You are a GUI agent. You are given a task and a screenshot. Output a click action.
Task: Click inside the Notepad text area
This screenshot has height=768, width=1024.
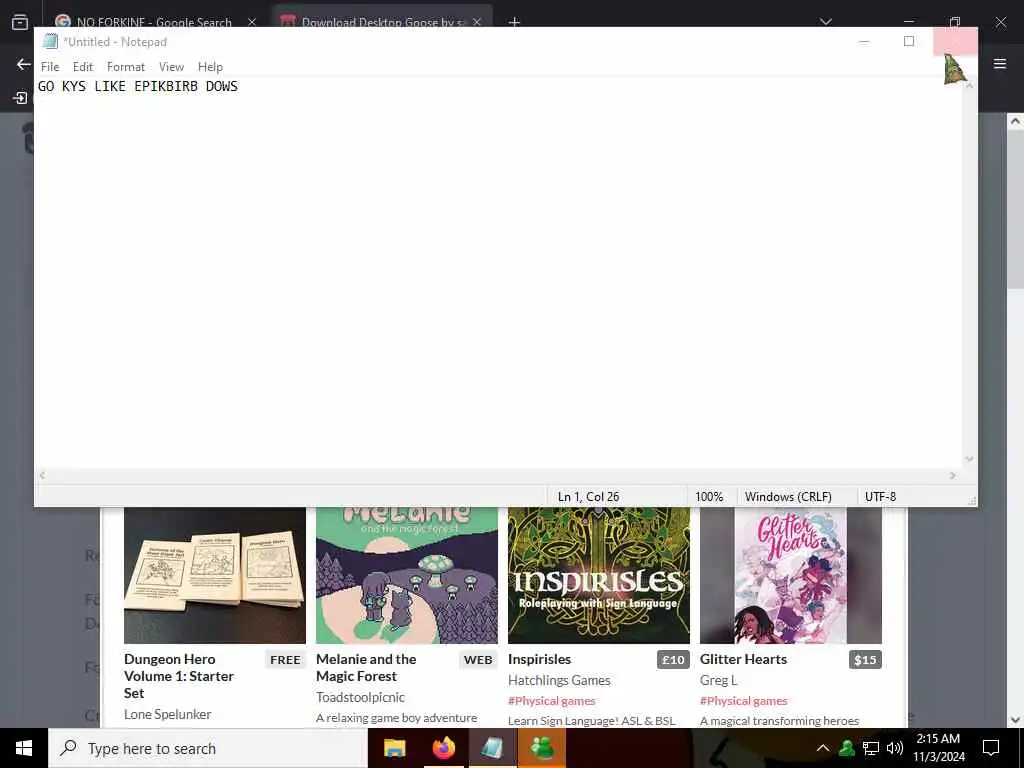coord(498,274)
